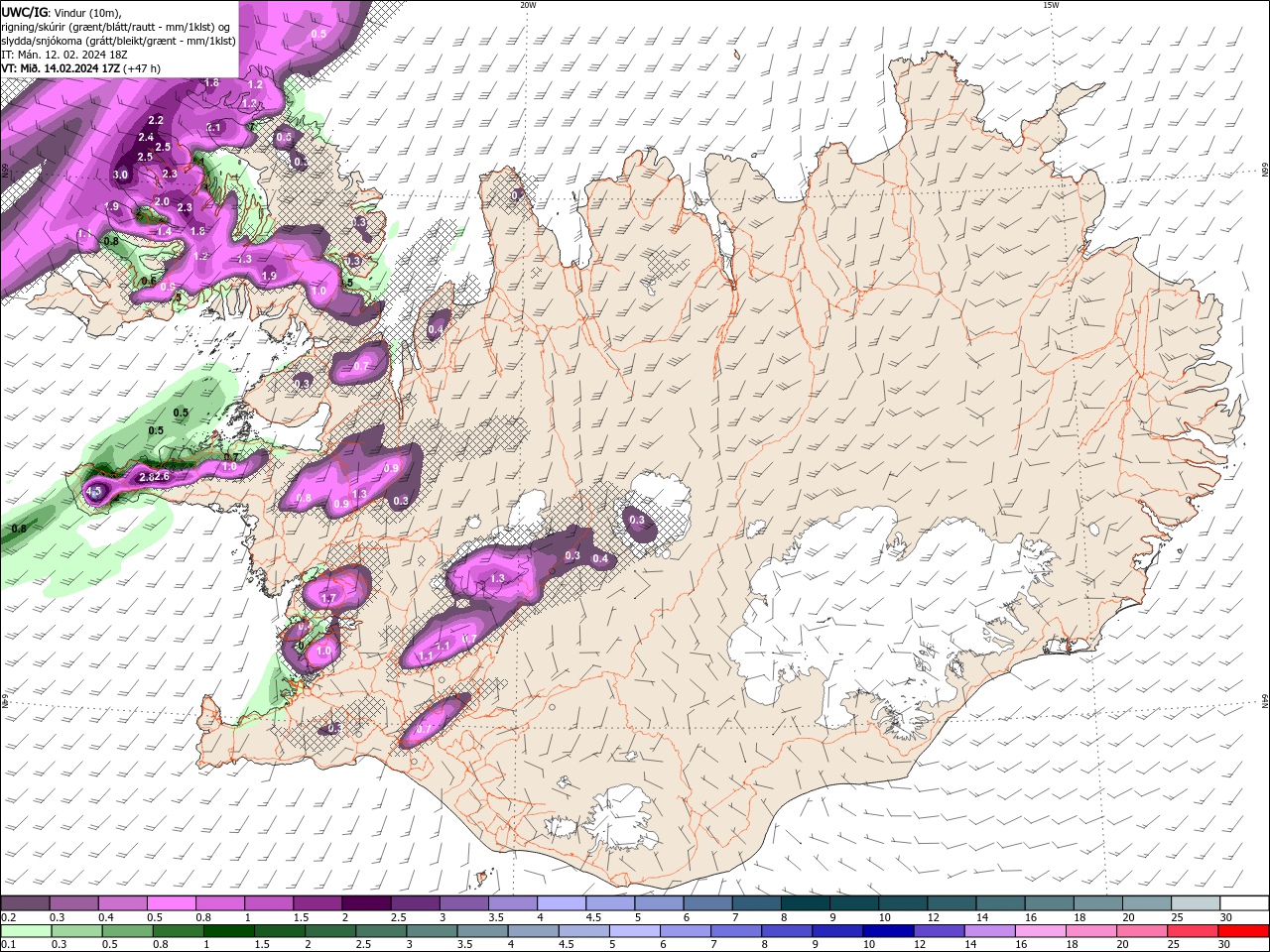1270x952 pixels.
Task: Click the dark green 1 swatch in lower legend row
Action: click(228, 931)
